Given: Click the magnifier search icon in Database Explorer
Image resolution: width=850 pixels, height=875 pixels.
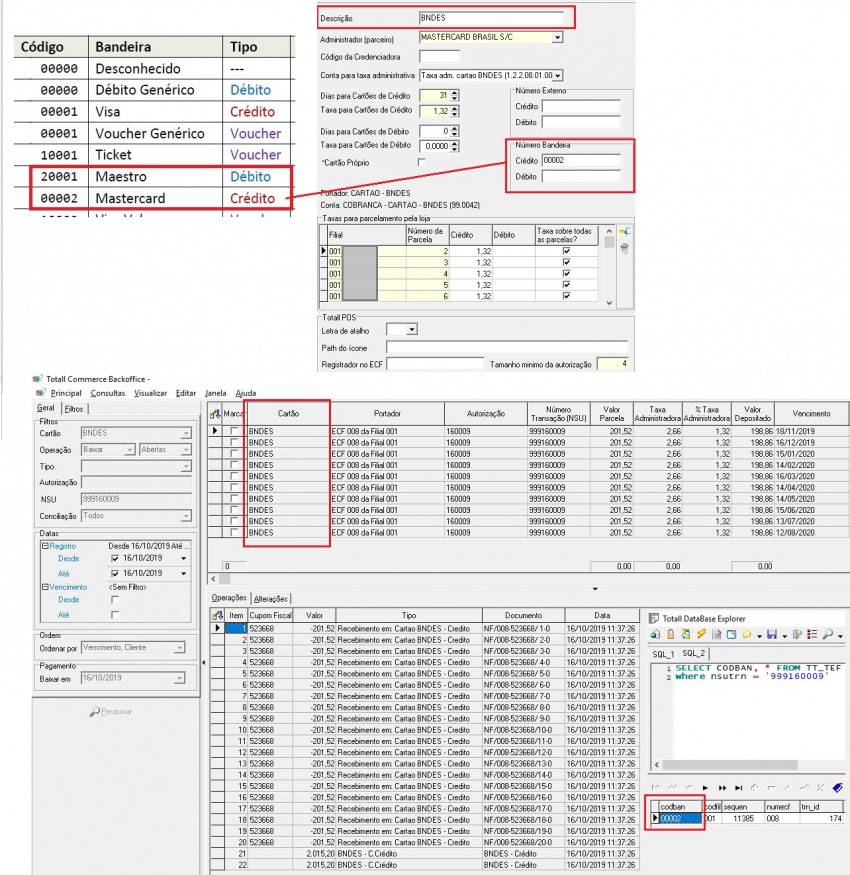Looking at the screenshot, I should 827,634.
